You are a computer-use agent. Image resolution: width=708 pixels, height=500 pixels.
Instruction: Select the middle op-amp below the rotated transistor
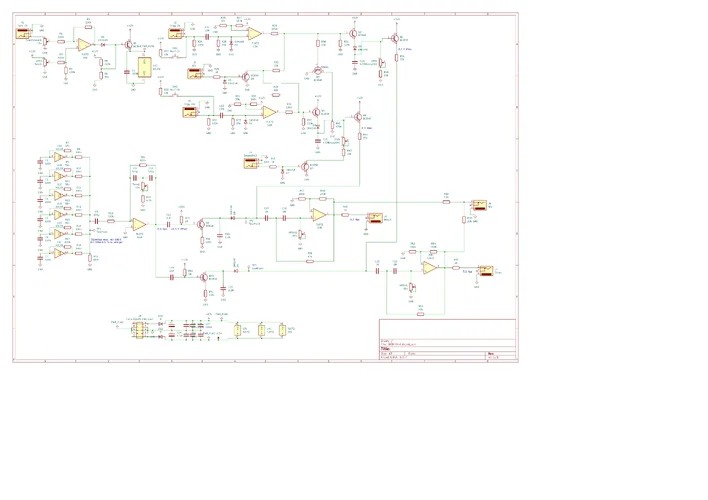(x=270, y=112)
